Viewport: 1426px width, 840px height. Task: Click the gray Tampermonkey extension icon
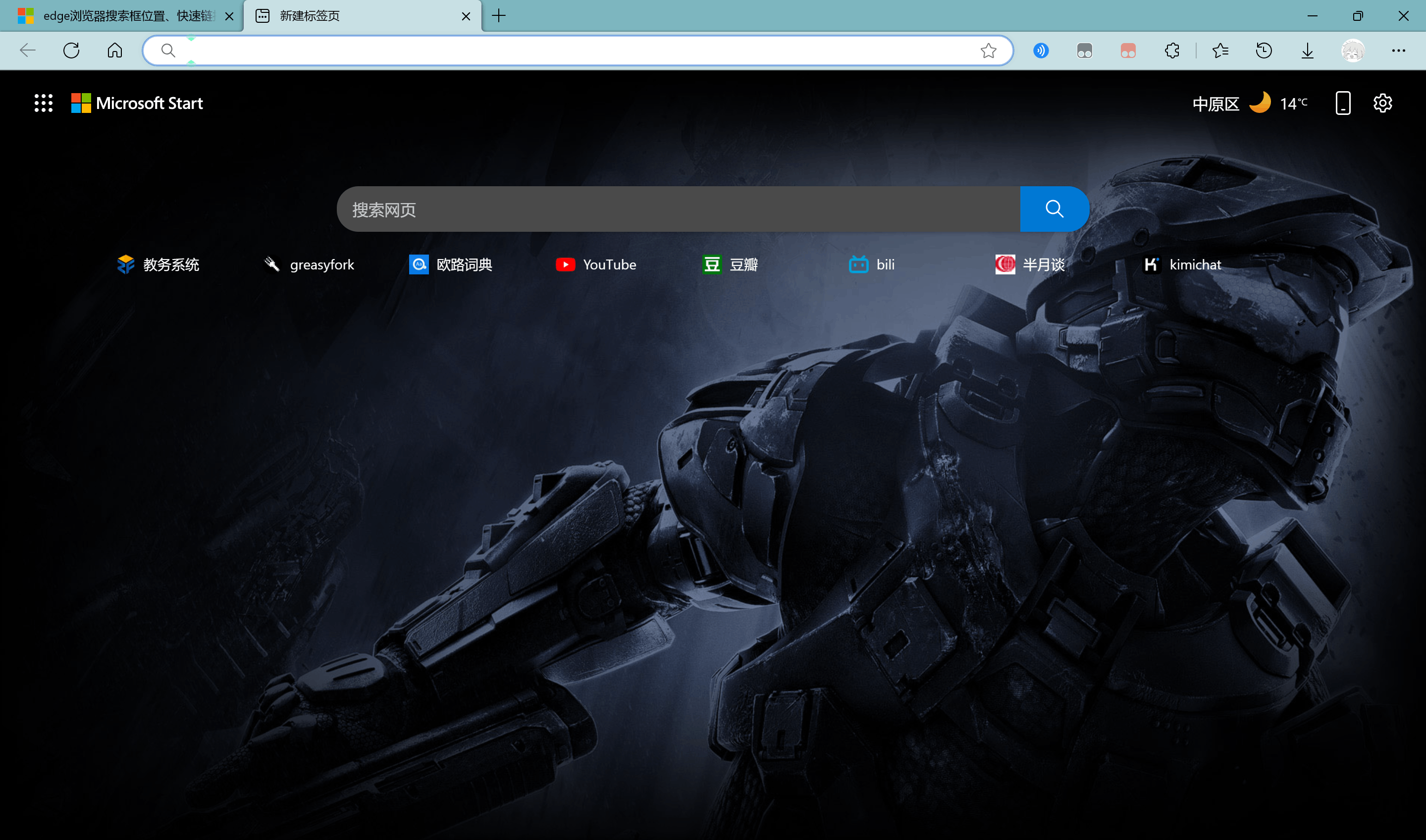pyautogui.click(x=1084, y=51)
